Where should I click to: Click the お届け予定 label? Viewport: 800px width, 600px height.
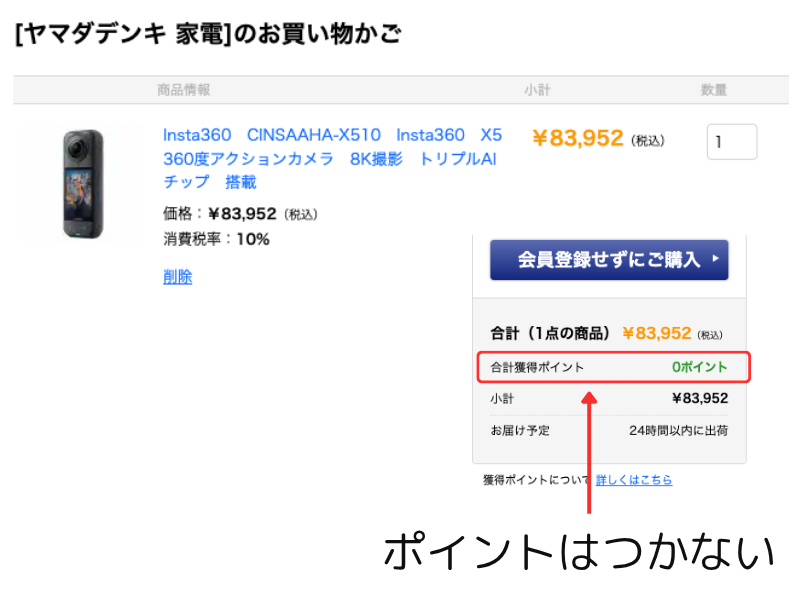click(x=520, y=431)
